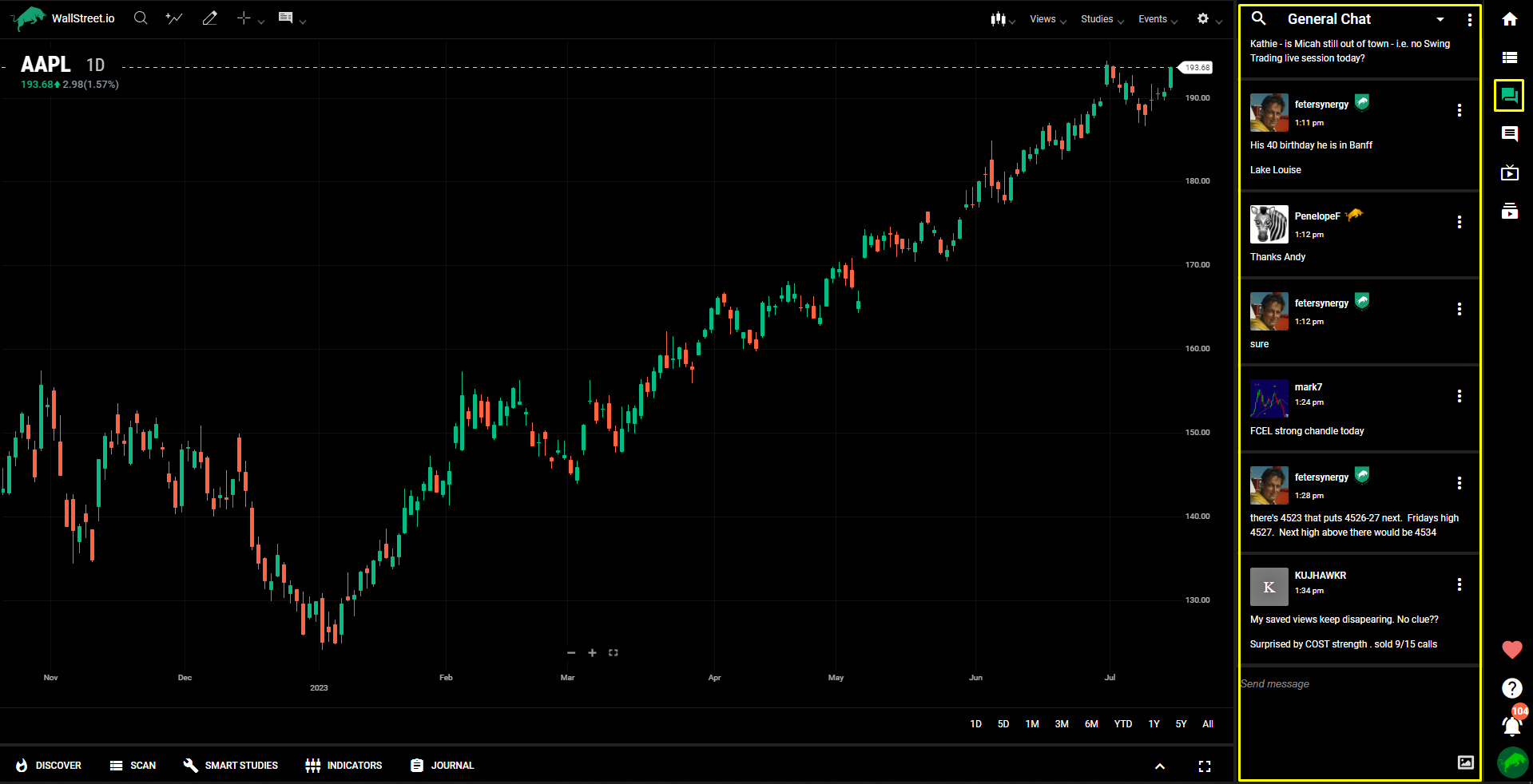This screenshot has width=1533, height=784.
Task: Select the 1D range
Action: pyautogui.click(x=975, y=724)
